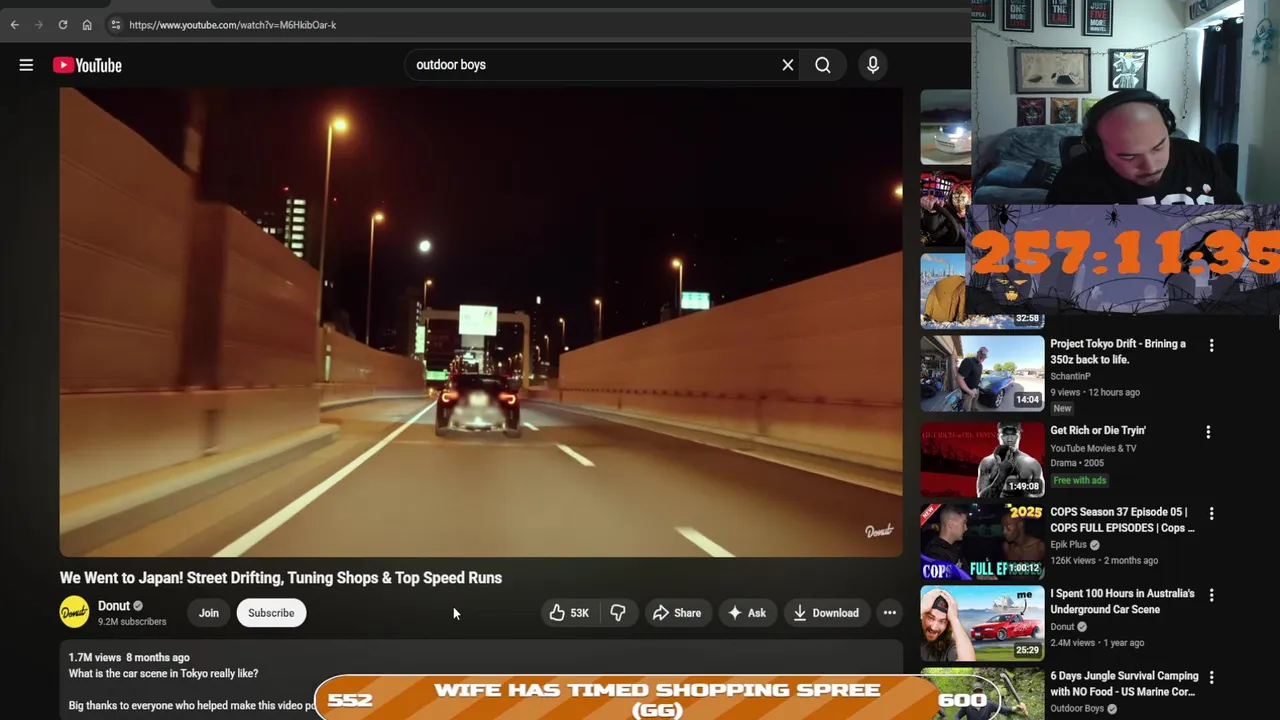Open options for COPS Season 37 video
Screen dimensions: 1280x720
click(1211, 513)
